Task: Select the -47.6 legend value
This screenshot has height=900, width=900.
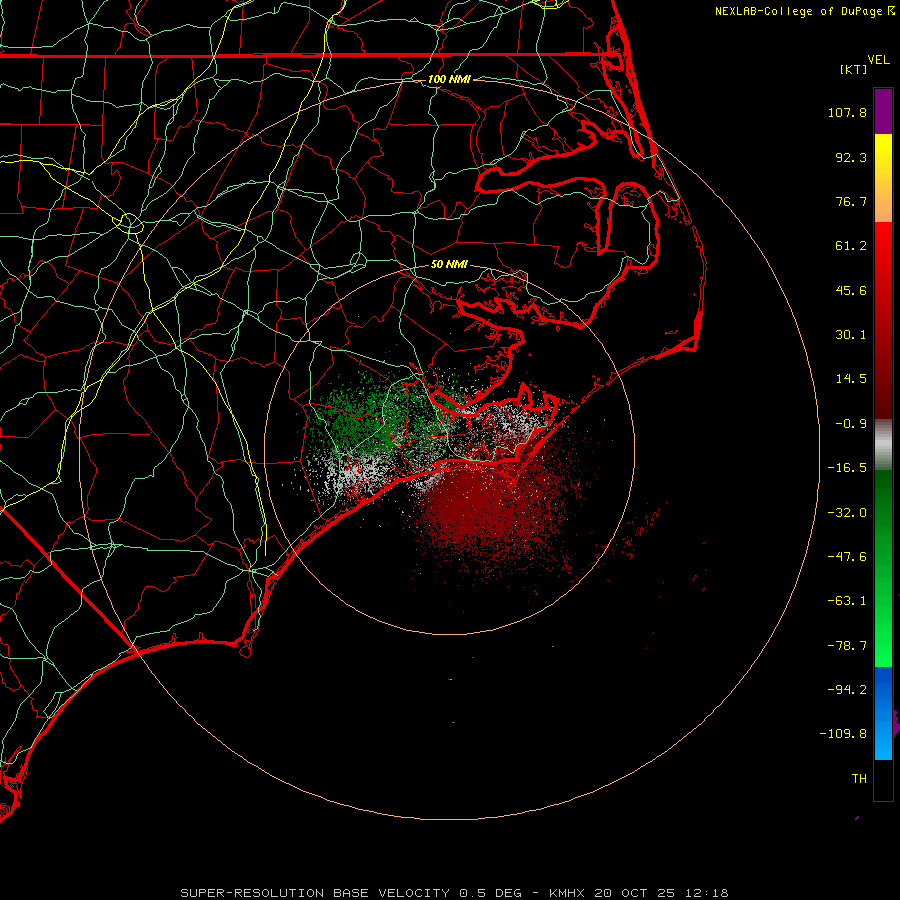Action: coord(847,557)
